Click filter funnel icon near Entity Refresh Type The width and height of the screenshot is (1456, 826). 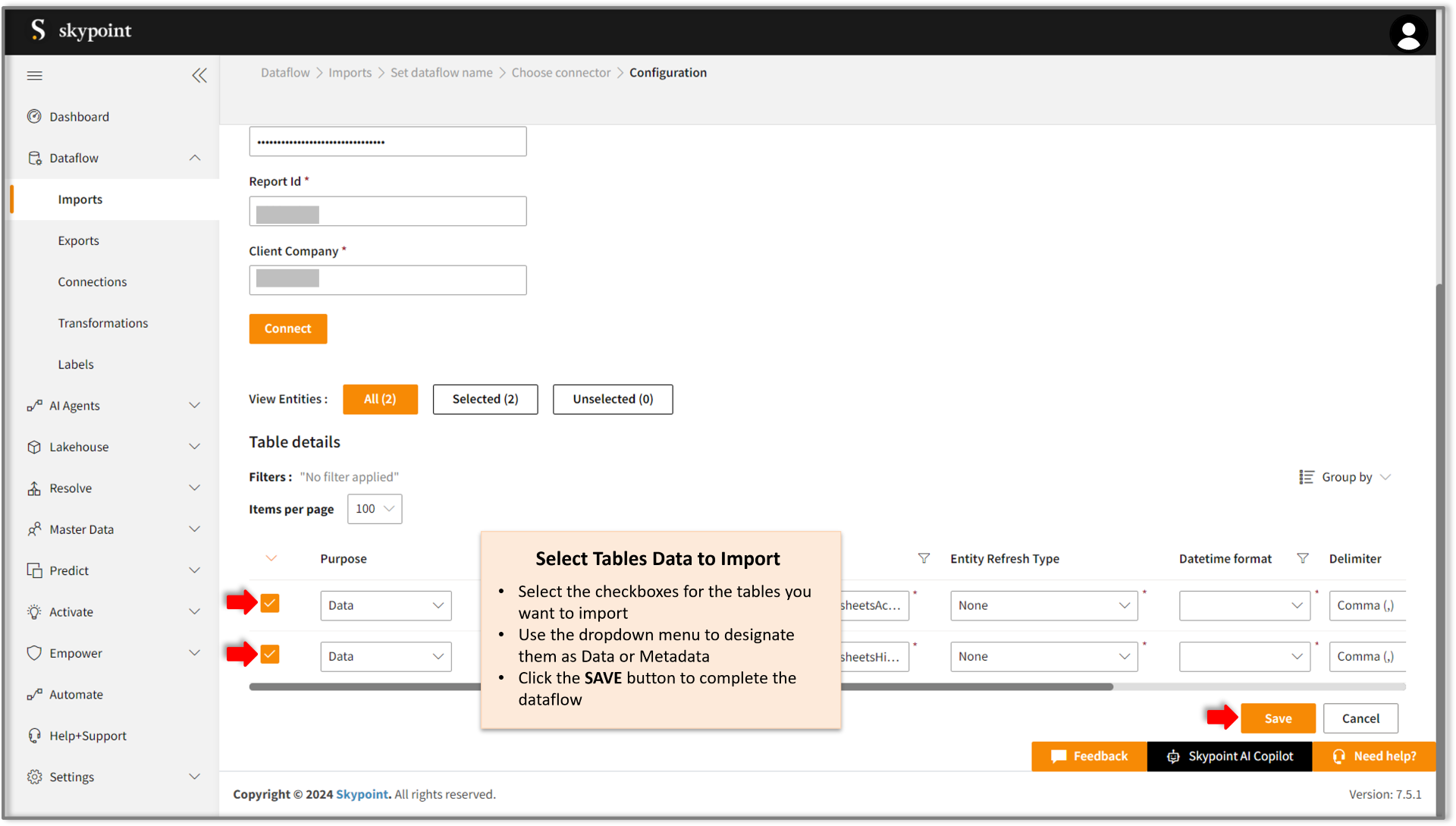coord(924,558)
